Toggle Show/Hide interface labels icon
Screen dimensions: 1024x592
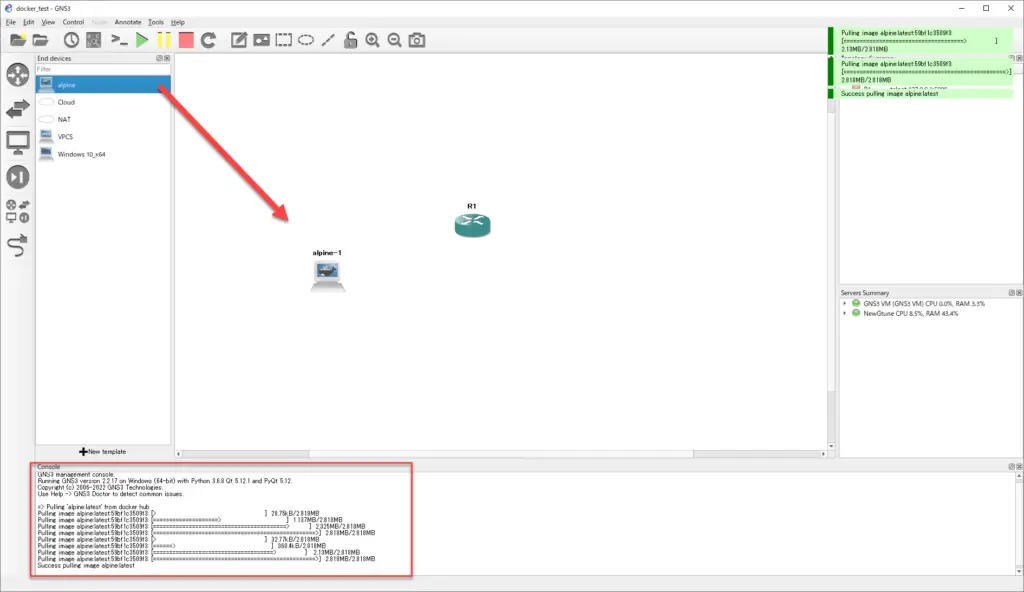point(93,41)
